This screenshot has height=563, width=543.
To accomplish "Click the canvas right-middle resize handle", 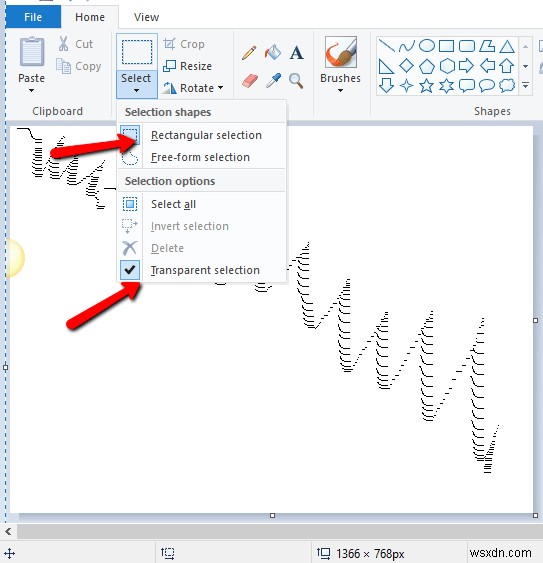I will [x=535, y=320].
